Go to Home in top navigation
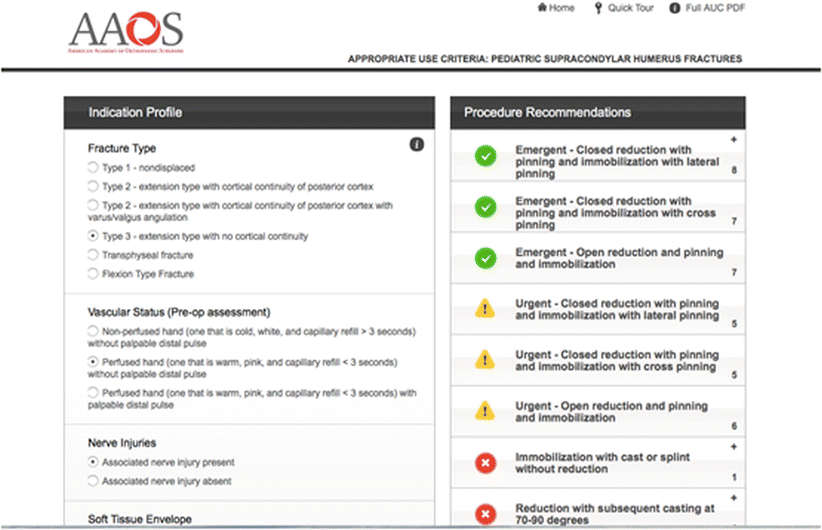Viewport: 822px width, 530px height. pos(556,8)
